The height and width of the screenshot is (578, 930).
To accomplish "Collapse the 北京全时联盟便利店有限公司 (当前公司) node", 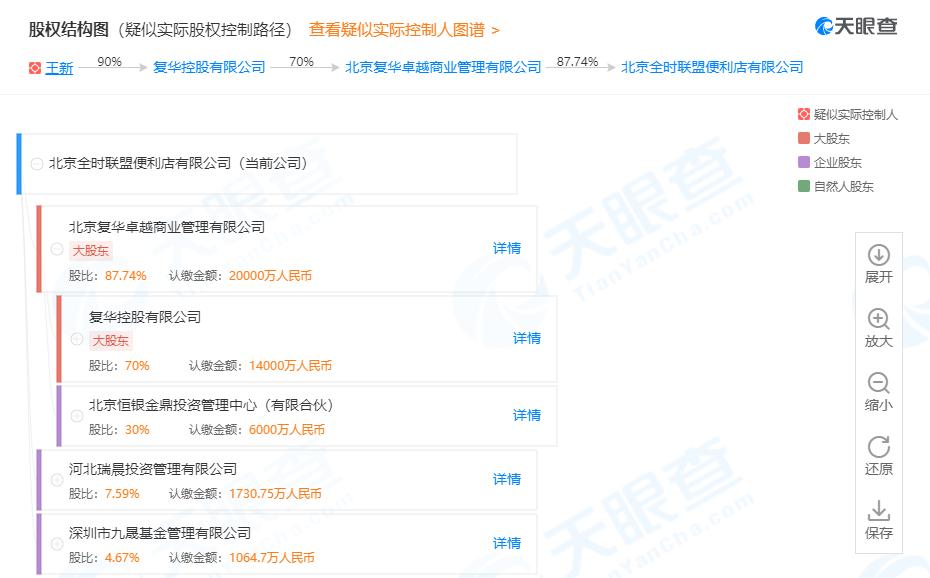I will point(37,164).
